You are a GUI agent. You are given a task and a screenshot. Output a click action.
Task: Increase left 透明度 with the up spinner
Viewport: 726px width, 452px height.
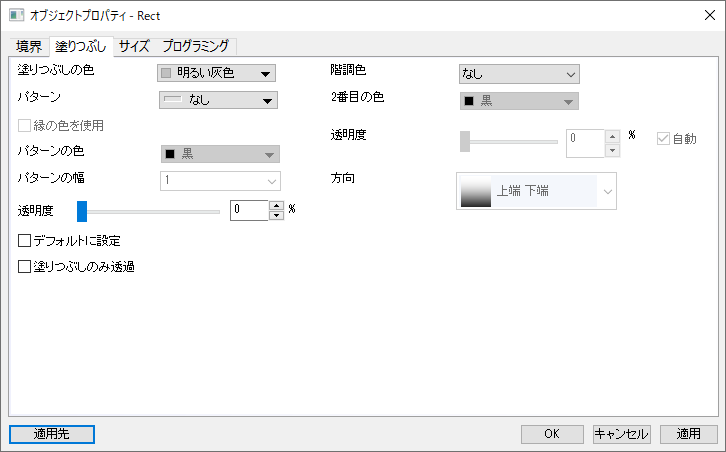pos(276,206)
